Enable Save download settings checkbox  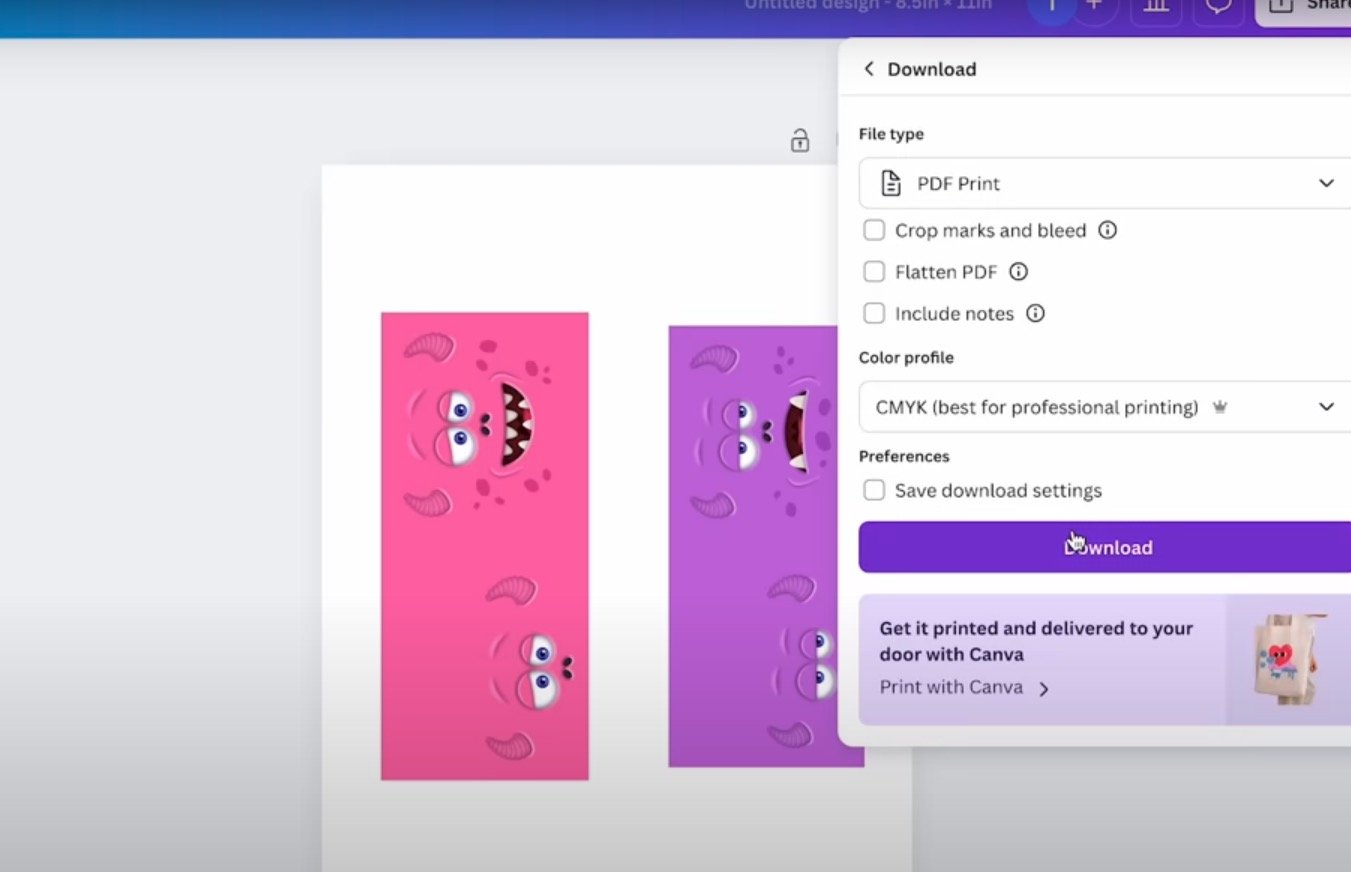coord(874,491)
